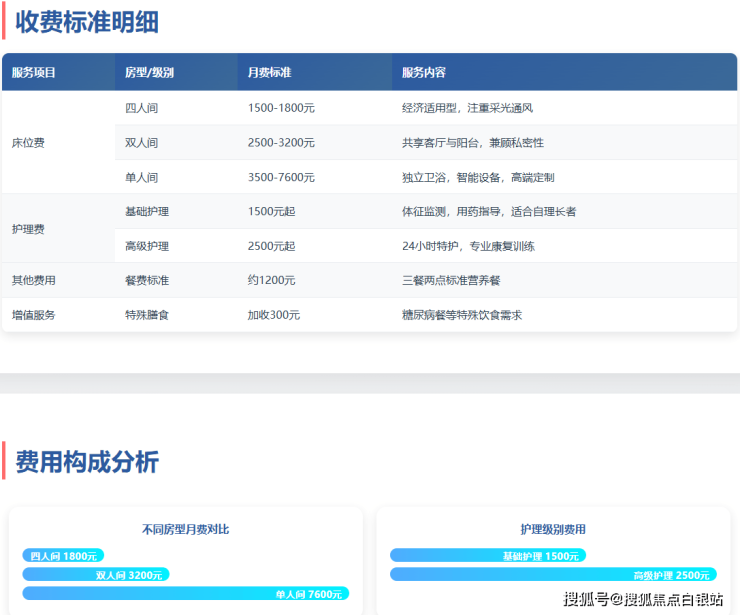Screen dimensions: 740x615
Task: Click the 服务内容 column header
Action: click(x=424, y=72)
